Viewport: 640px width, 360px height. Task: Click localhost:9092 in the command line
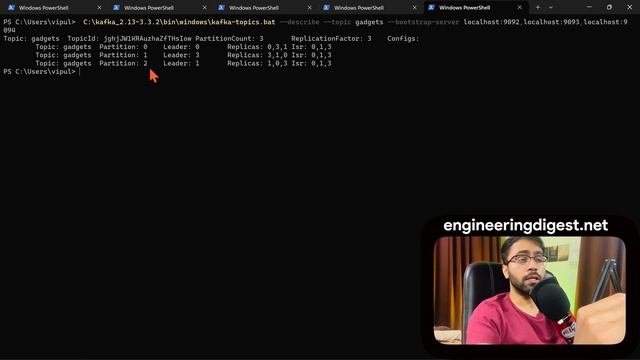[491, 22]
